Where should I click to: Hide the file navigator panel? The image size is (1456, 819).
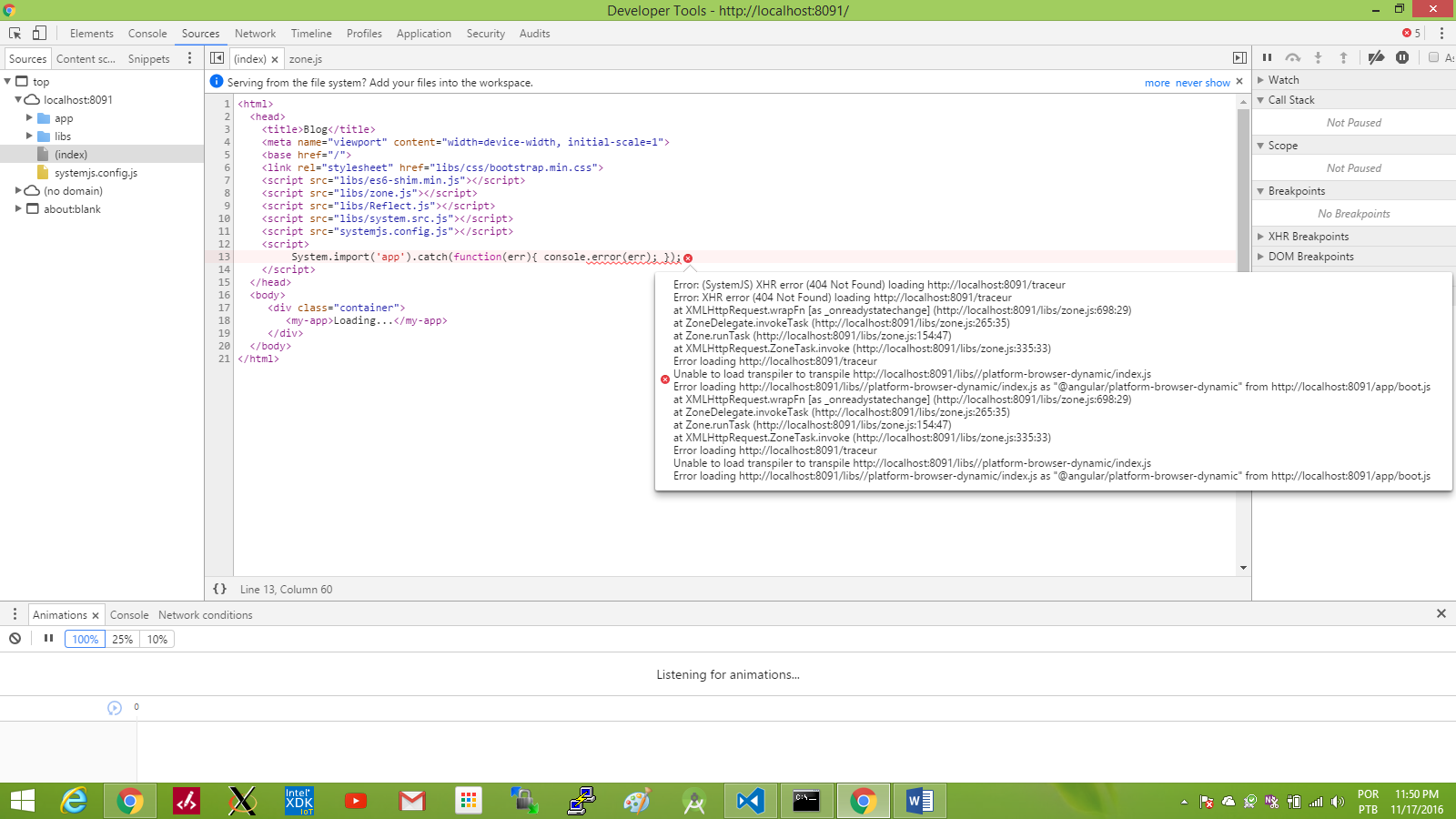[x=217, y=58]
